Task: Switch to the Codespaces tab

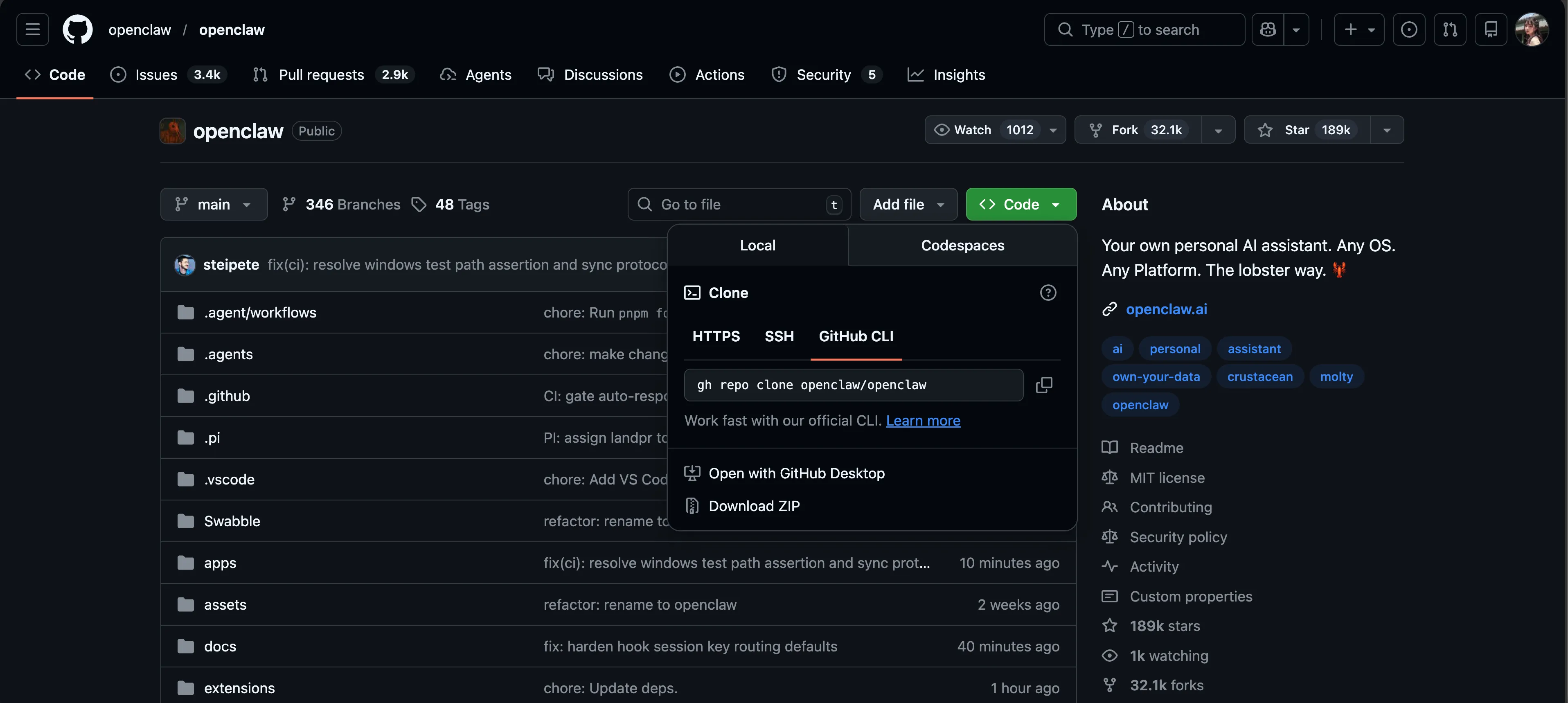Action: tap(962, 245)
